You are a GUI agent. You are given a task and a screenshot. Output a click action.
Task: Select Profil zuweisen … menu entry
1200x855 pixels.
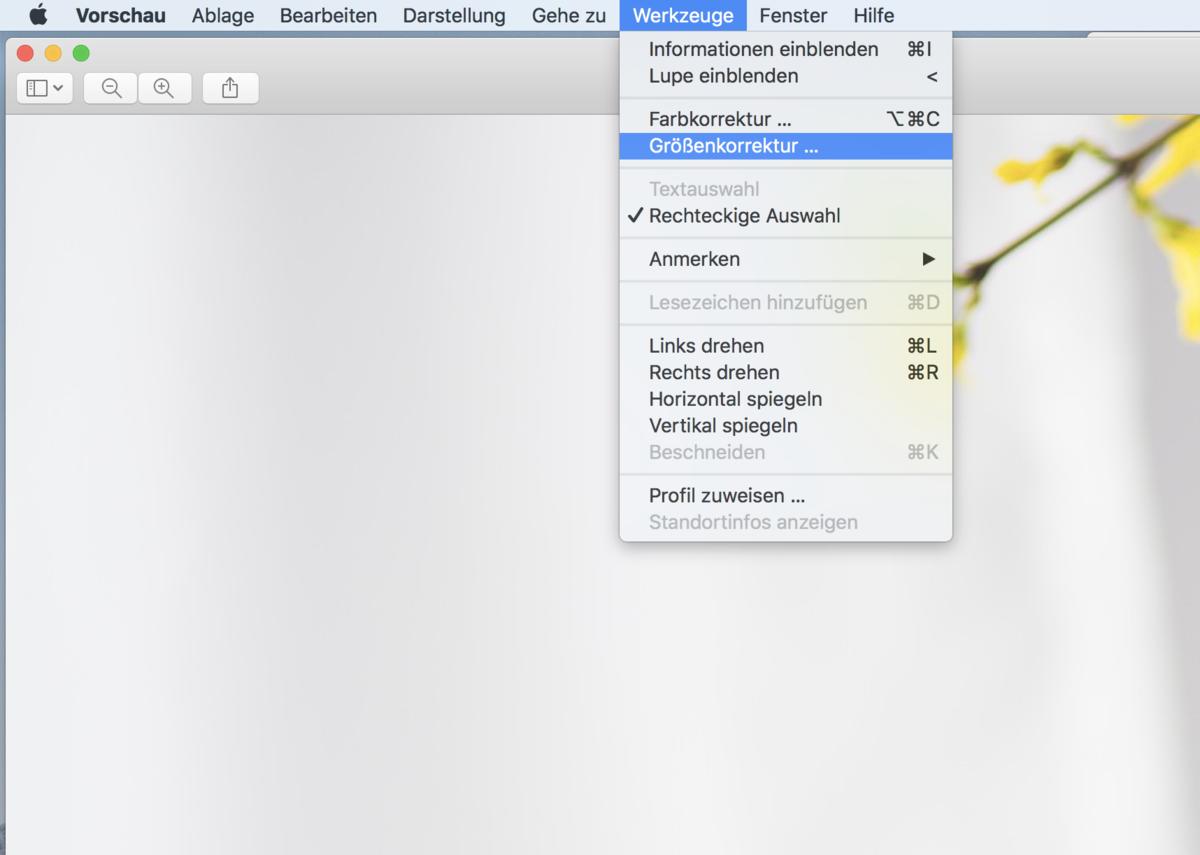coord(786,496)
